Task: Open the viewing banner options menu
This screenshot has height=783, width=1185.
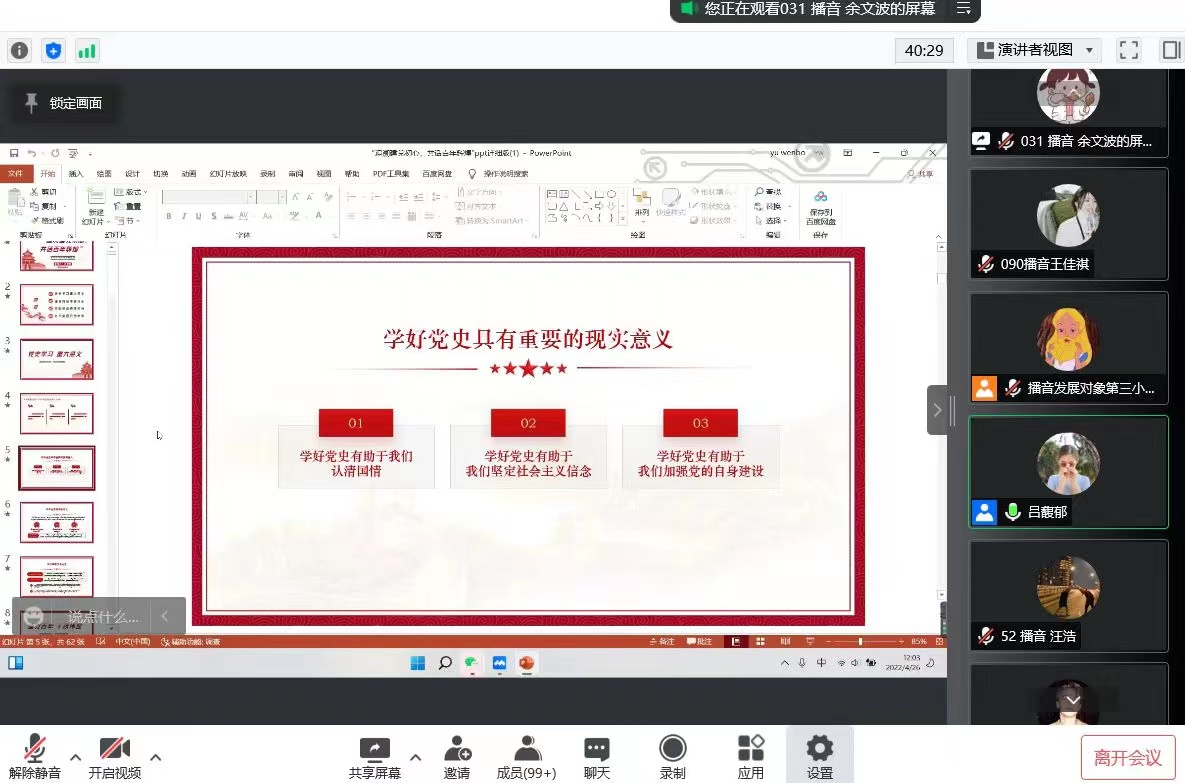Action: 964,9
